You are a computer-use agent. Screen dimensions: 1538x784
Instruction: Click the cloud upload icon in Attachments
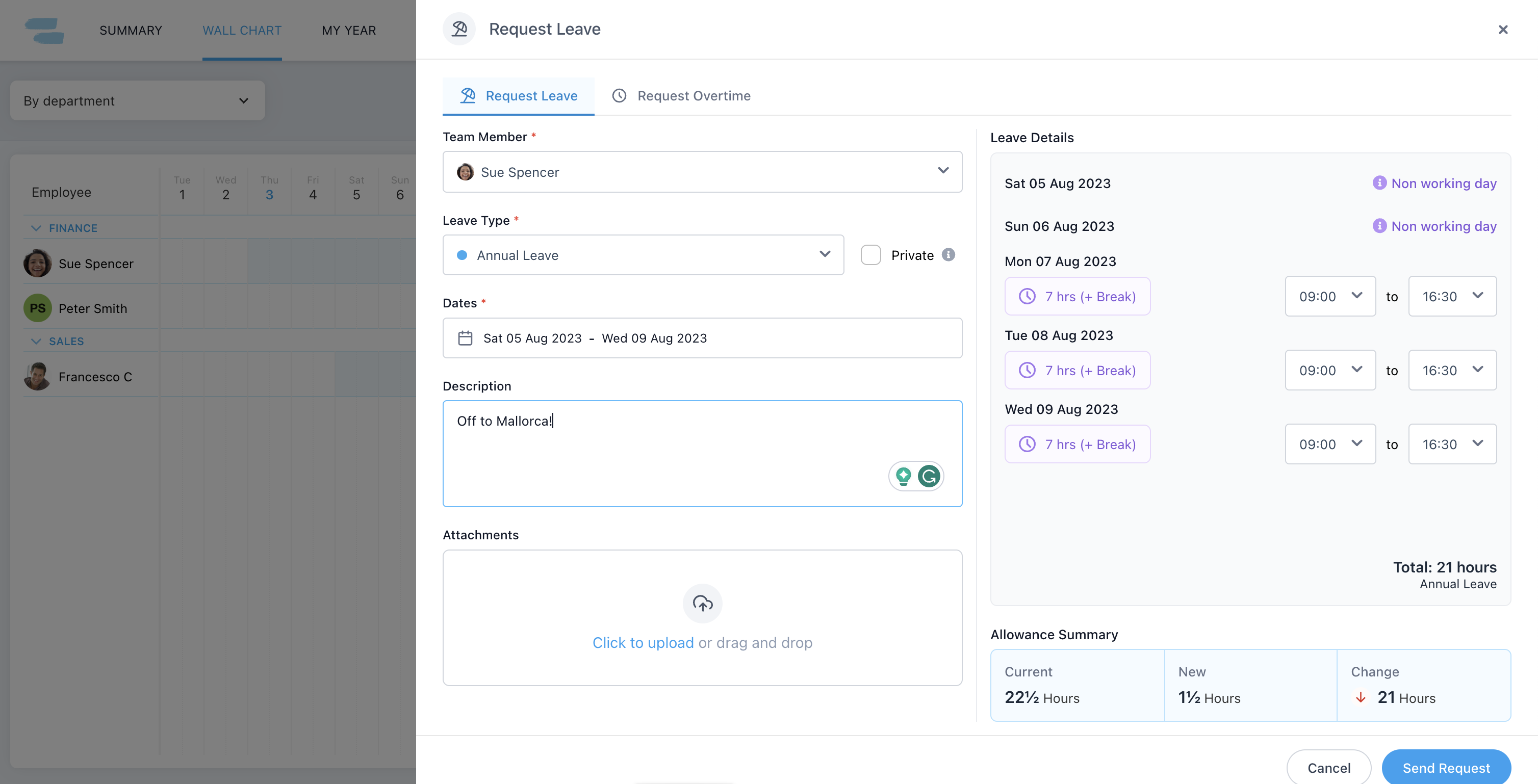pyautogui.click(x=702, y=603)
